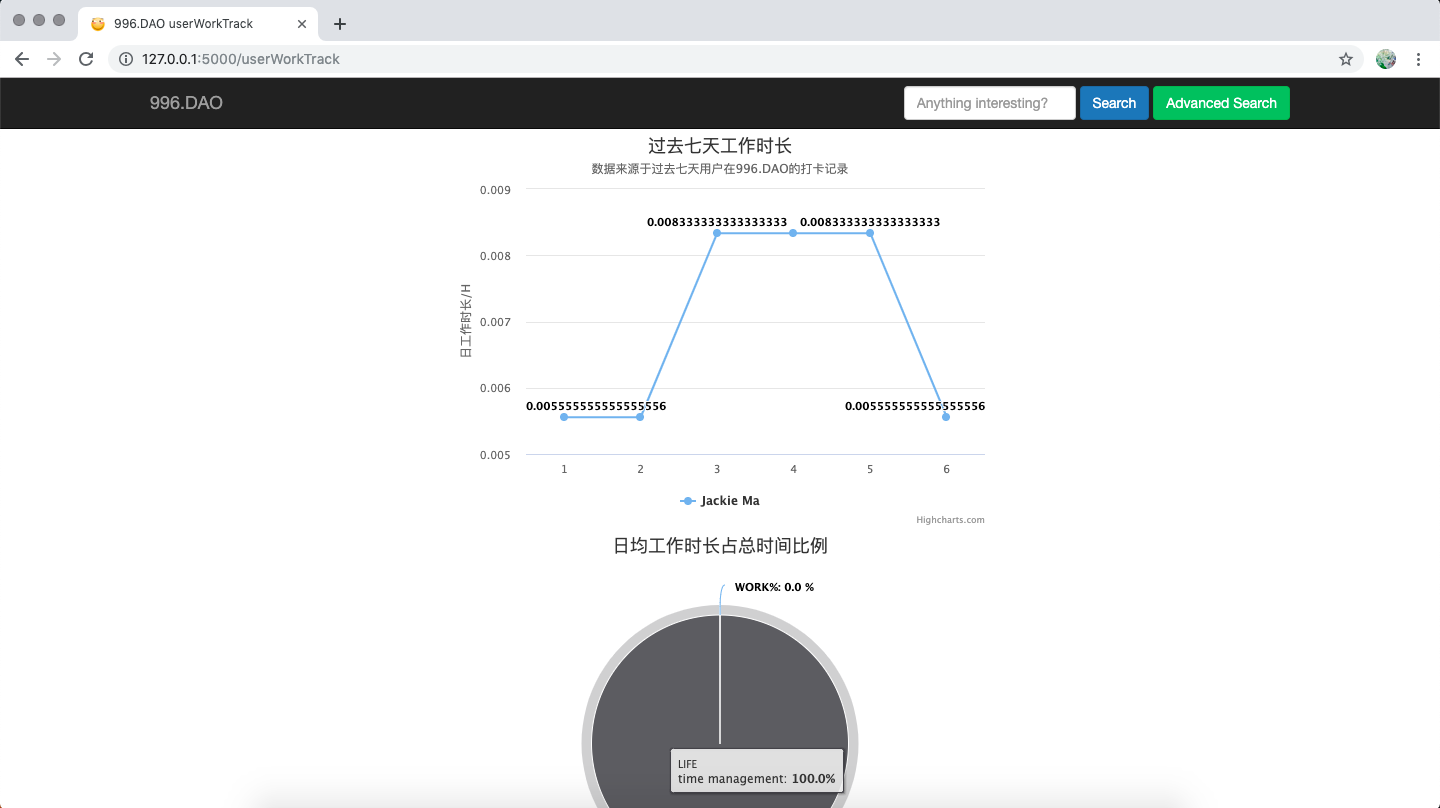Screen dimensions: 1440x808
Task: Click the subtitle about 996.DAO打卡记录
Action: coord(720,169)
